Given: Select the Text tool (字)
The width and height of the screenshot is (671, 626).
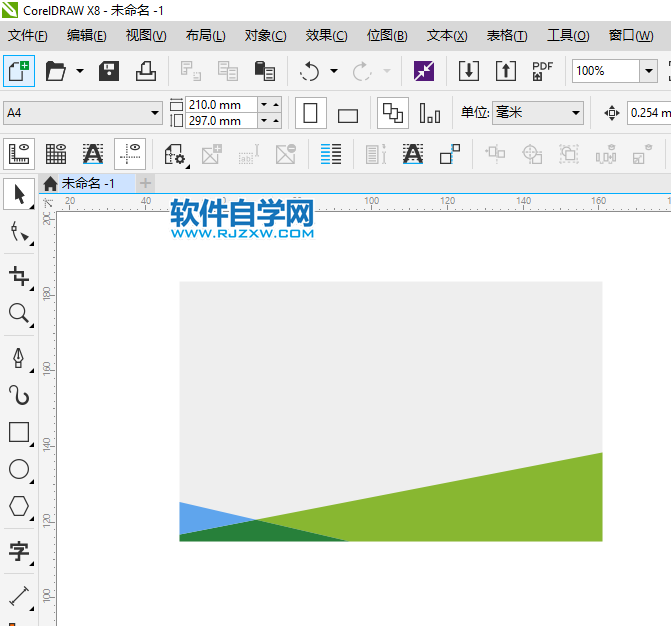Looking at the screenshot, I should click(x=19, y=551).
